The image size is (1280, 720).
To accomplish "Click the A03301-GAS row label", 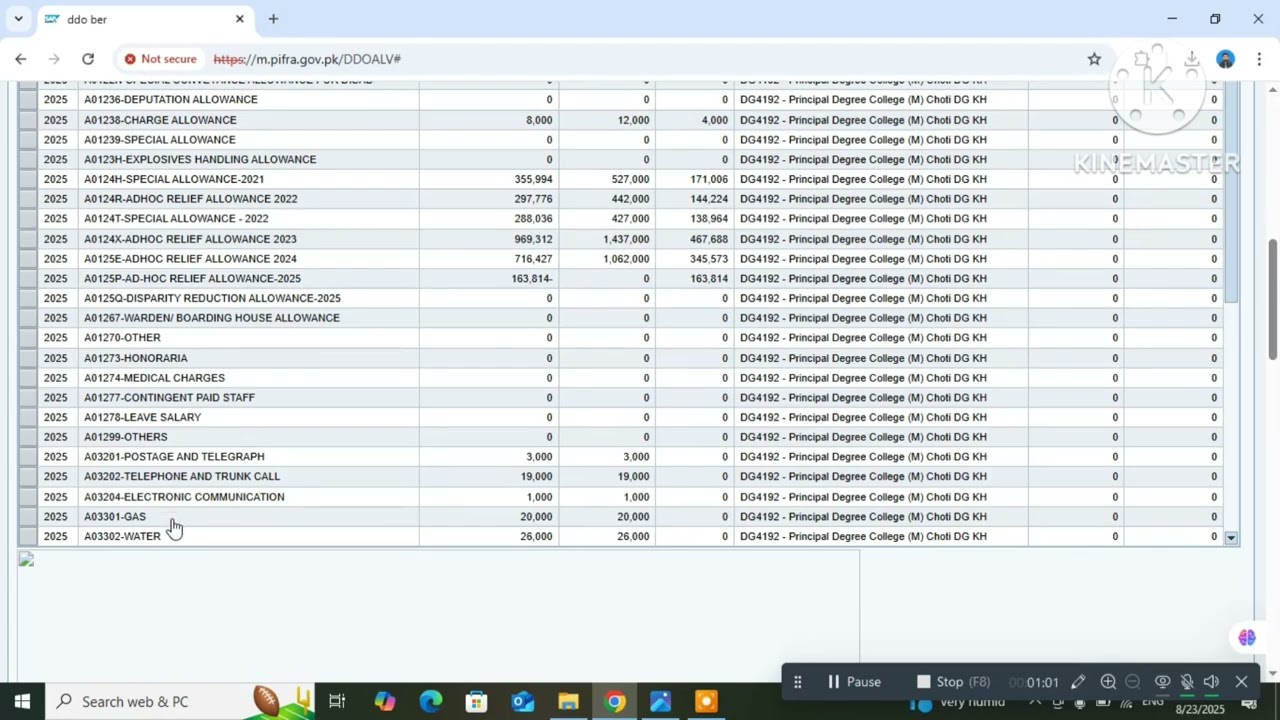I will 115,517.
